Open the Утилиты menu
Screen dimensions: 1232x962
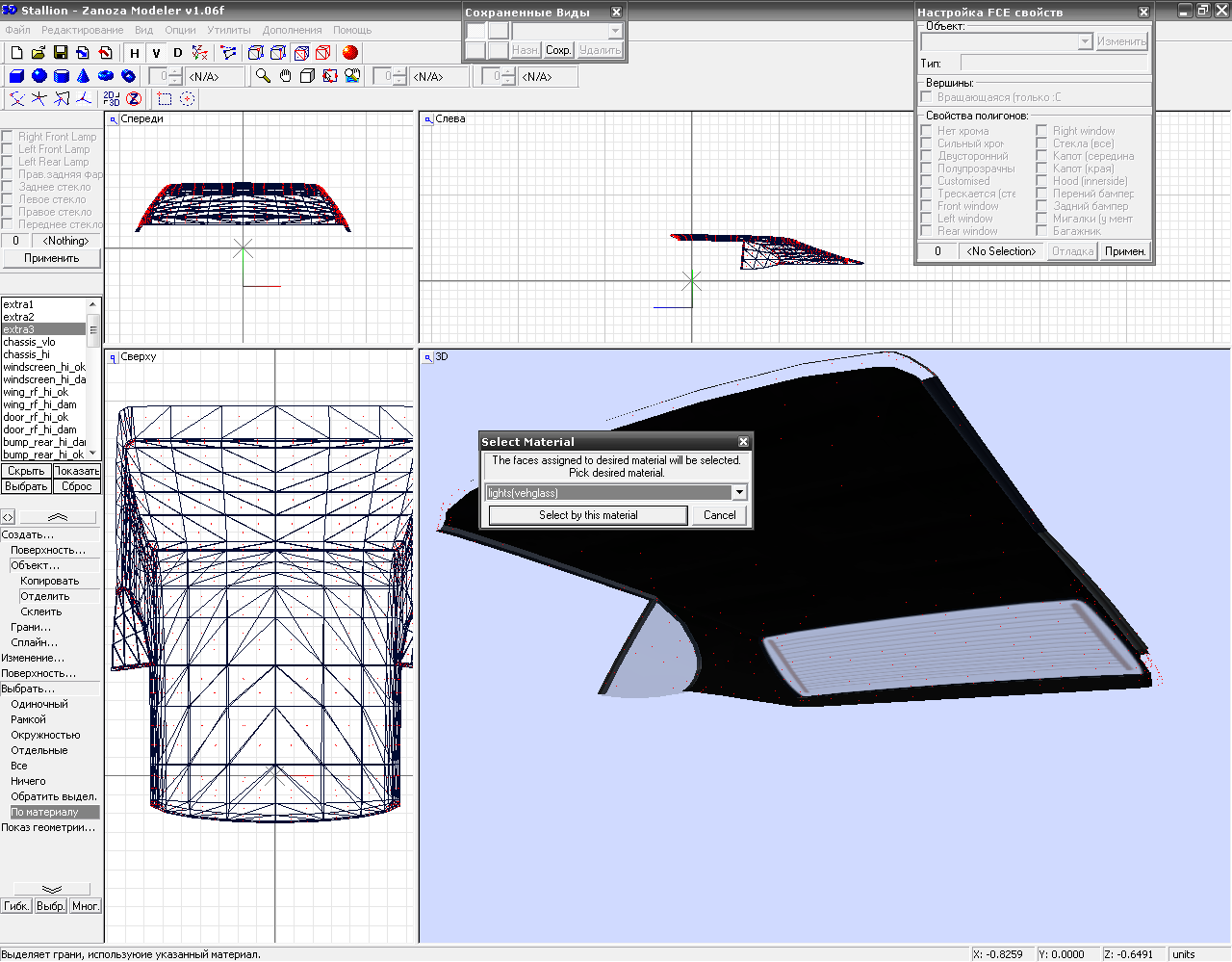coord(228,30)
